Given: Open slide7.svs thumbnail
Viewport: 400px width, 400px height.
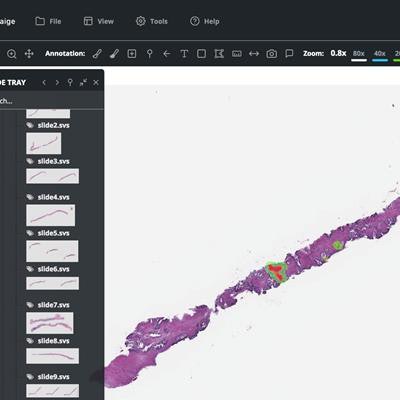Looking at the screenshot, I should tap(50, 323).
